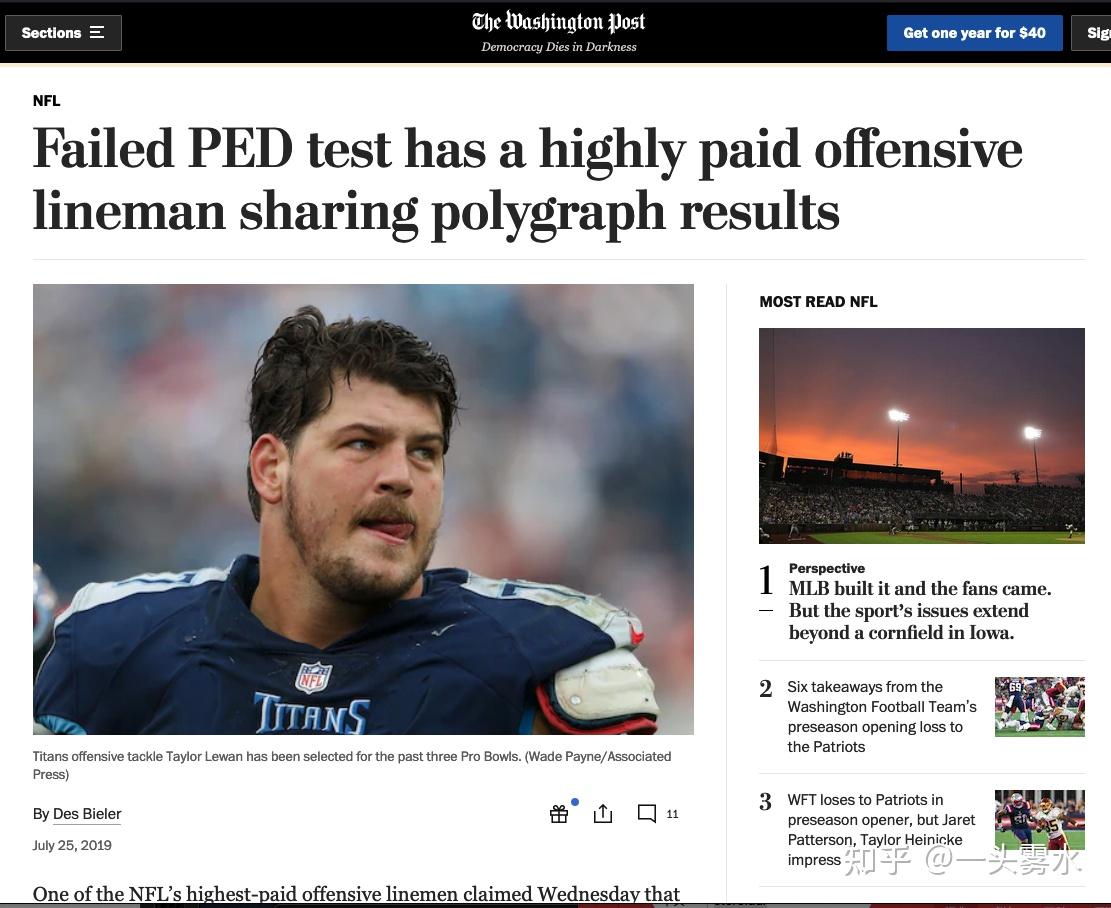Image resolution: width=1111 pixels, height=908 pixels.
Task: Click the gift article icon
Action: [x=559, y=814]
